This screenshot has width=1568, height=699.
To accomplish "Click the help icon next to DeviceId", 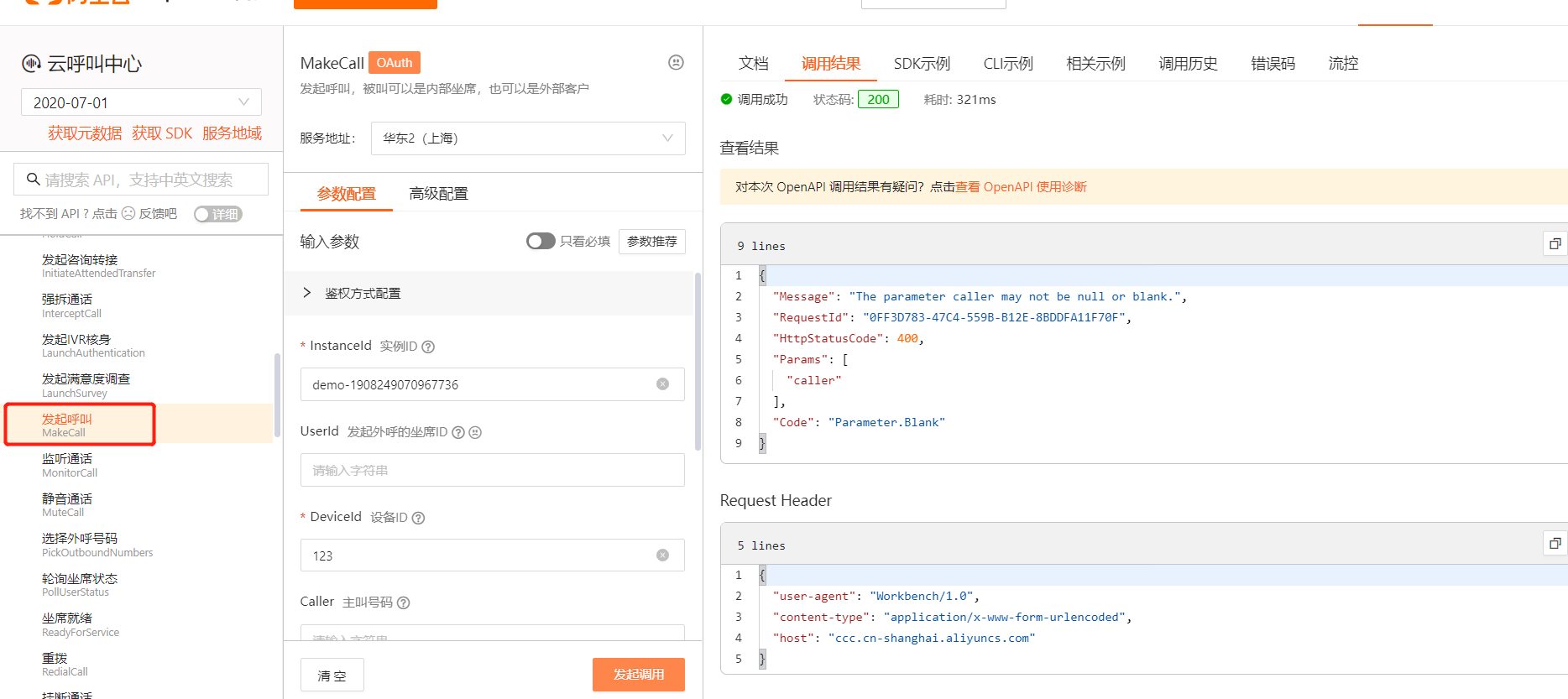I will [x=418, y=518].
